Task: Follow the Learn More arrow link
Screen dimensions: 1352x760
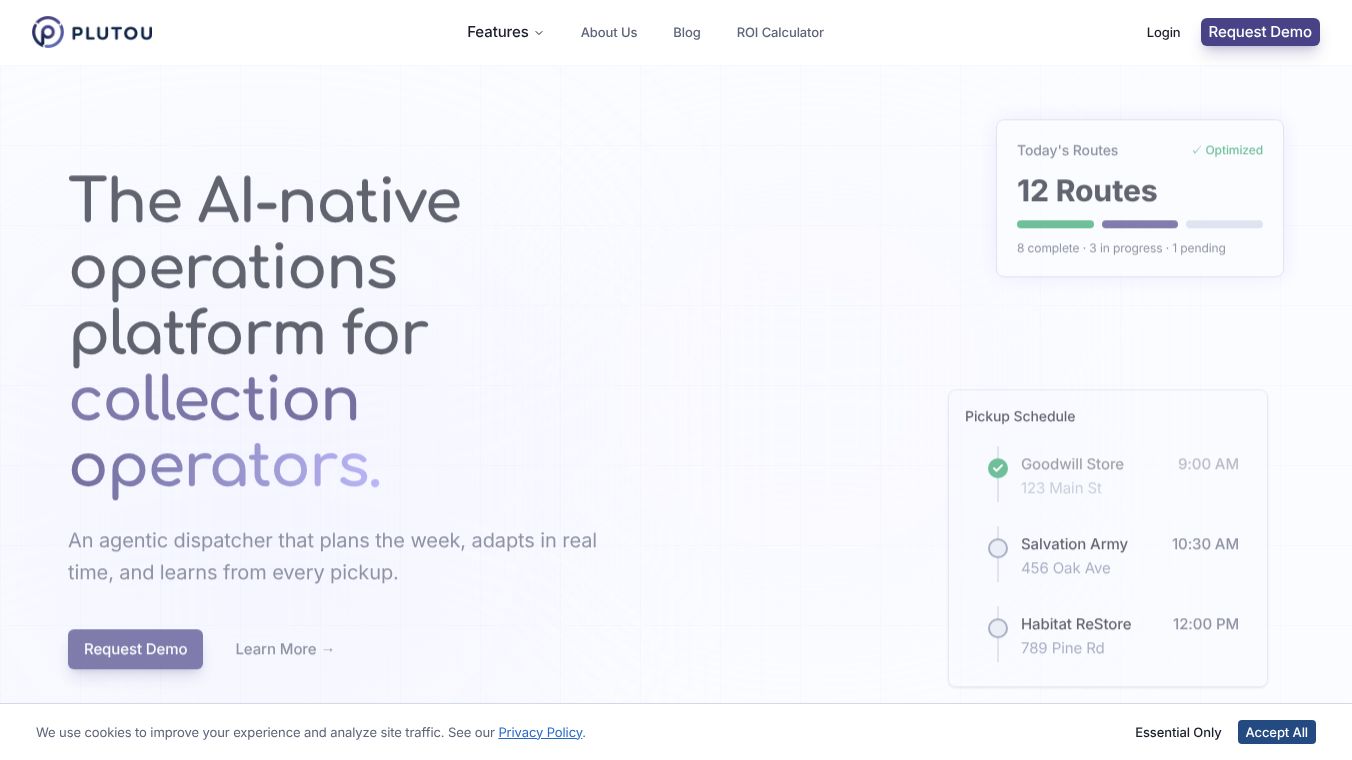Action: [285, 649]
